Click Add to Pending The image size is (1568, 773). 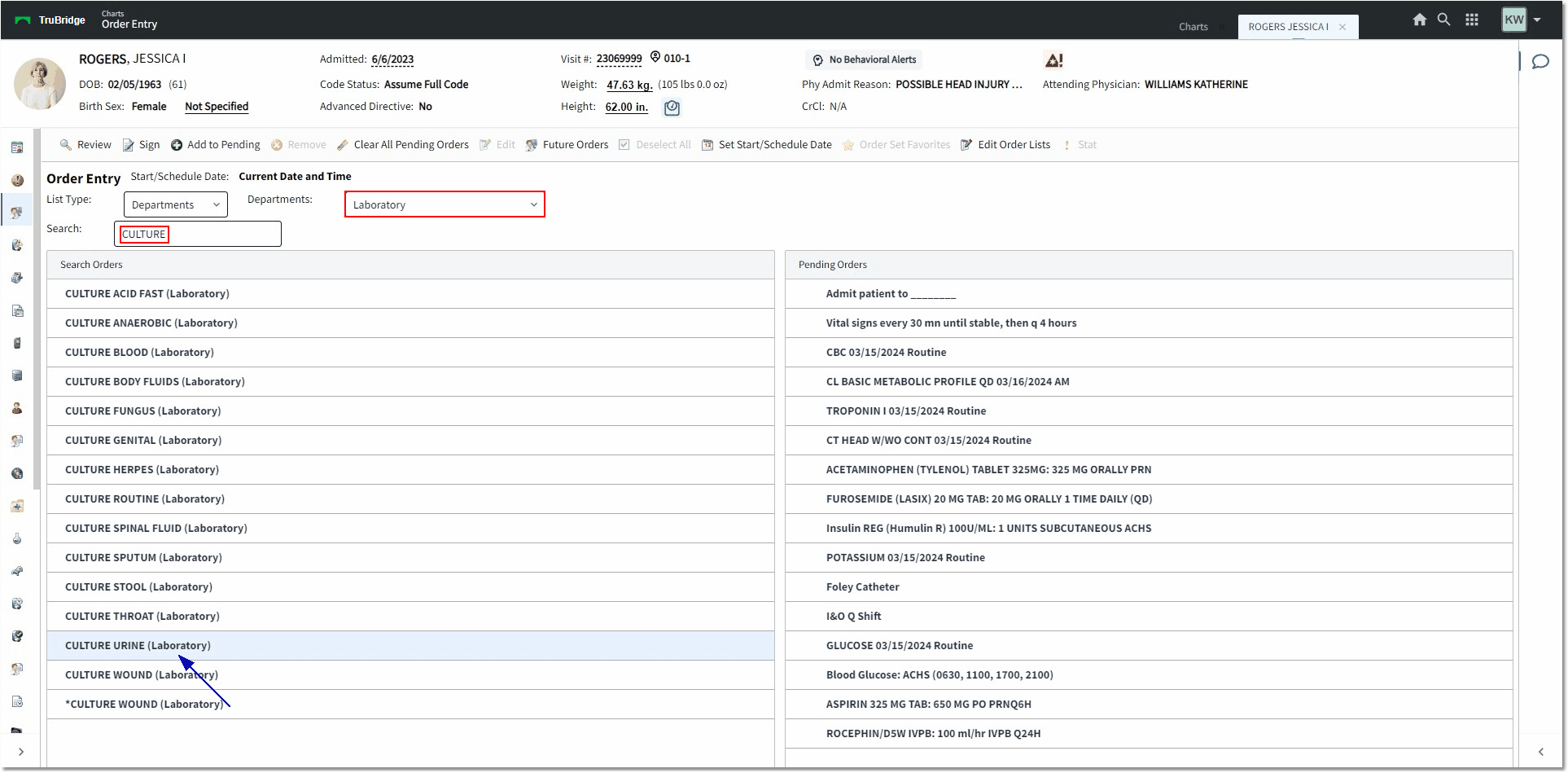(x=216, y=145)
